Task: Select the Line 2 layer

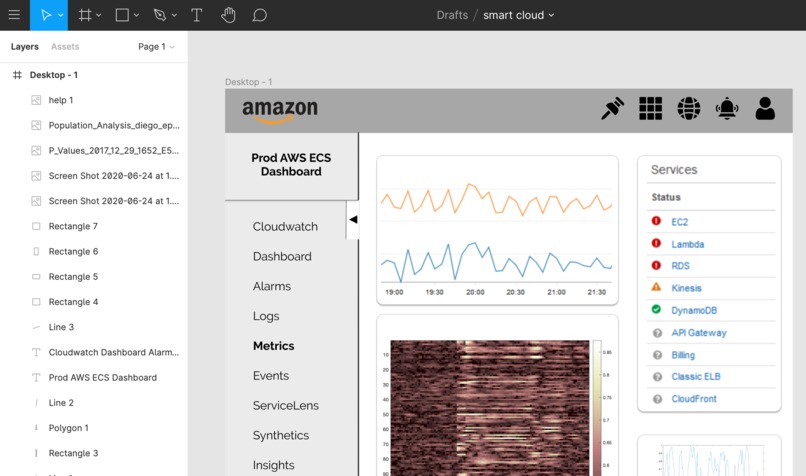Action: tap(94, 402)
